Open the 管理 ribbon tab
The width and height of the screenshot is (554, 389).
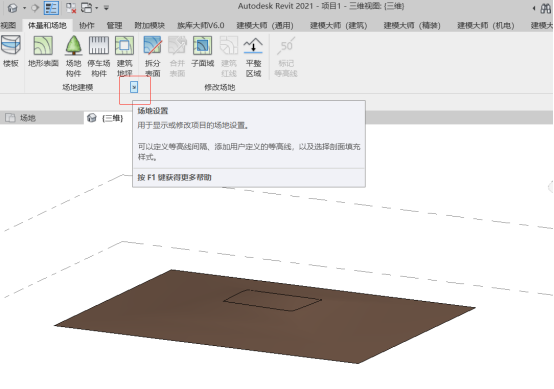pos(114,25)
